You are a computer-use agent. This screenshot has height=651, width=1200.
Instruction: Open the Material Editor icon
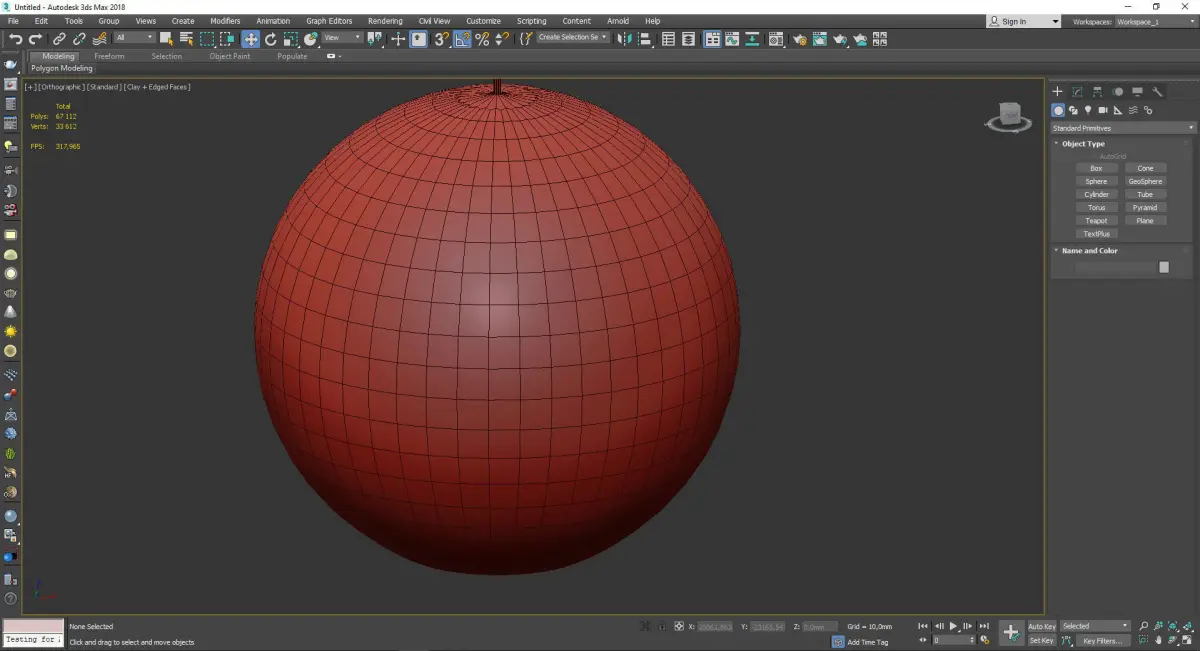775,39
